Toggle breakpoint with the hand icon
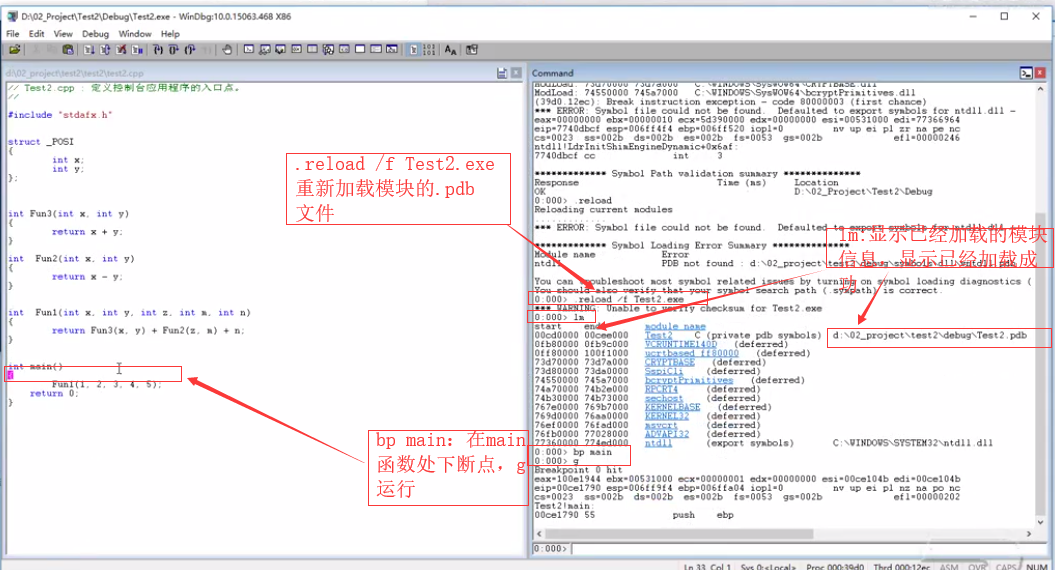1055x570 pixels. click(227, 50)
